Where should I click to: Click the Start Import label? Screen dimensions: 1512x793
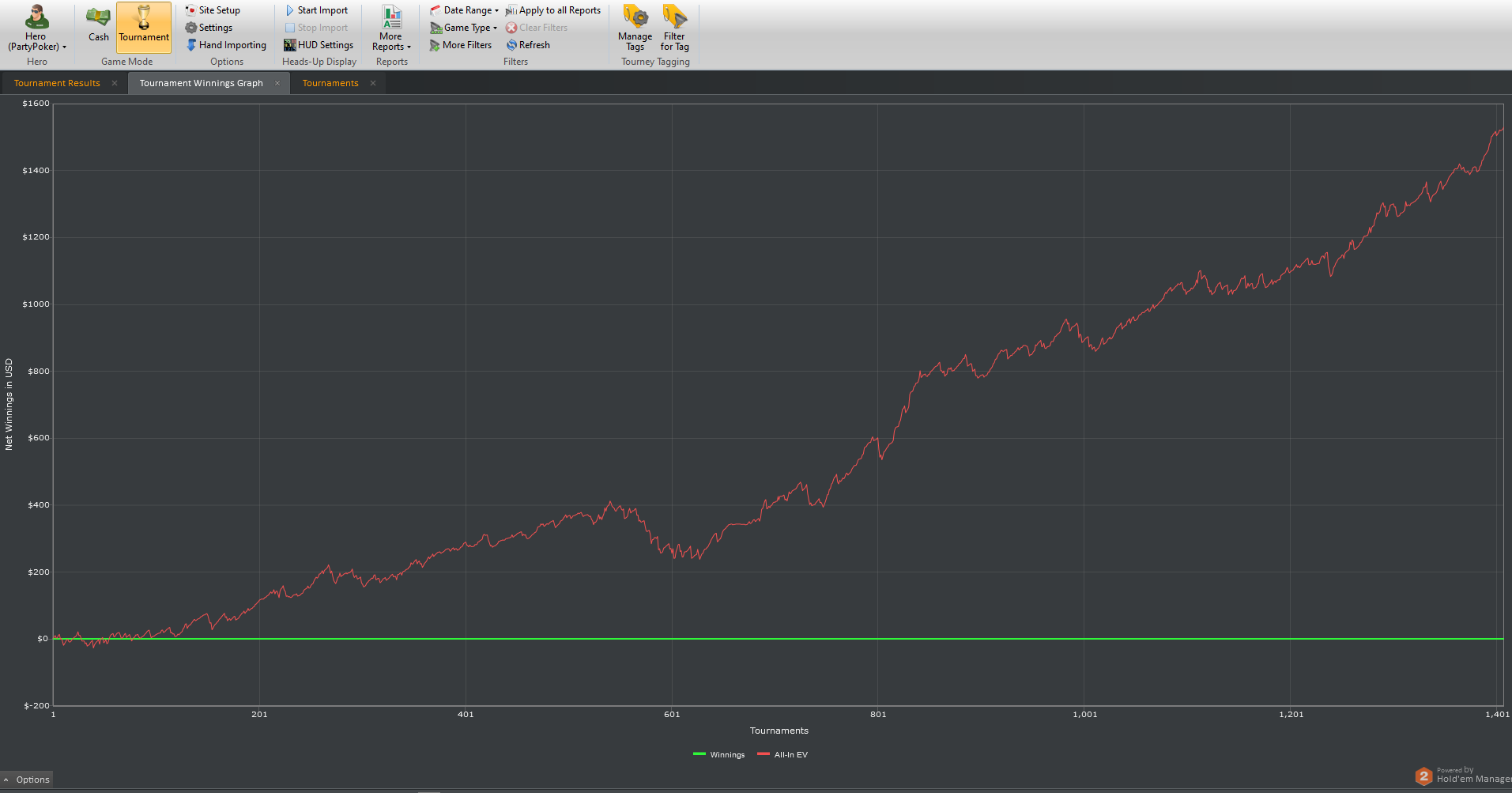(322, 10)
